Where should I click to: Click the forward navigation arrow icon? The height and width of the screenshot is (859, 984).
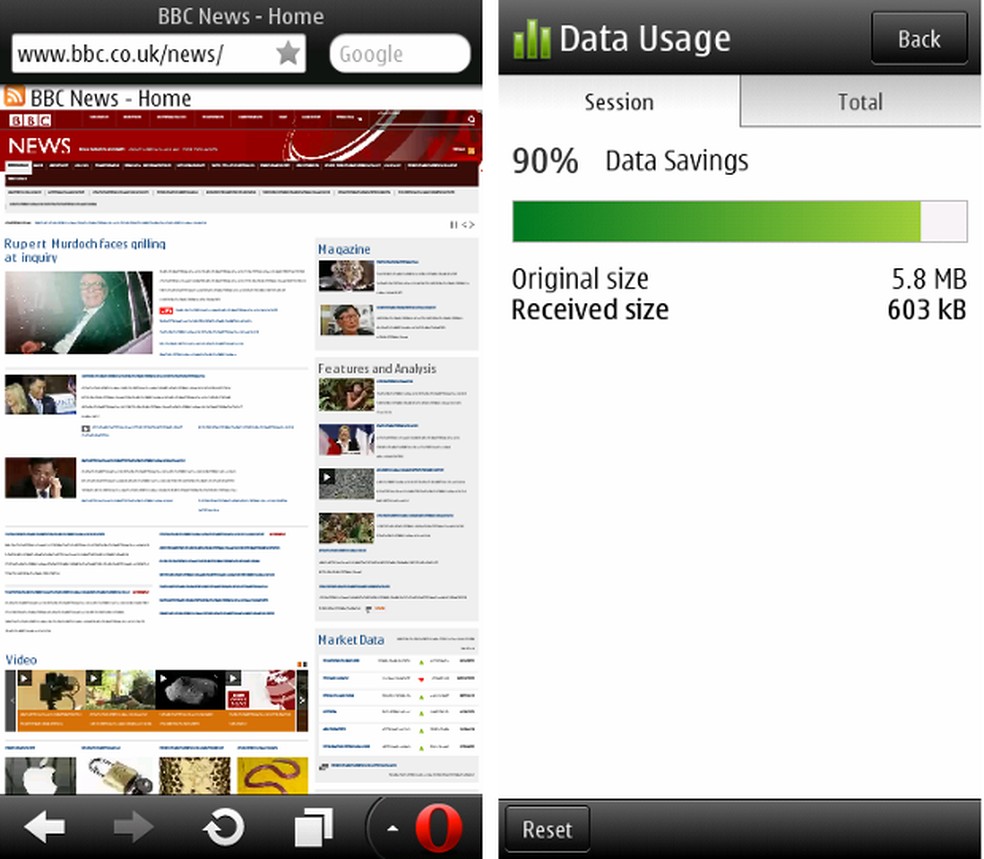pos(133,828)
